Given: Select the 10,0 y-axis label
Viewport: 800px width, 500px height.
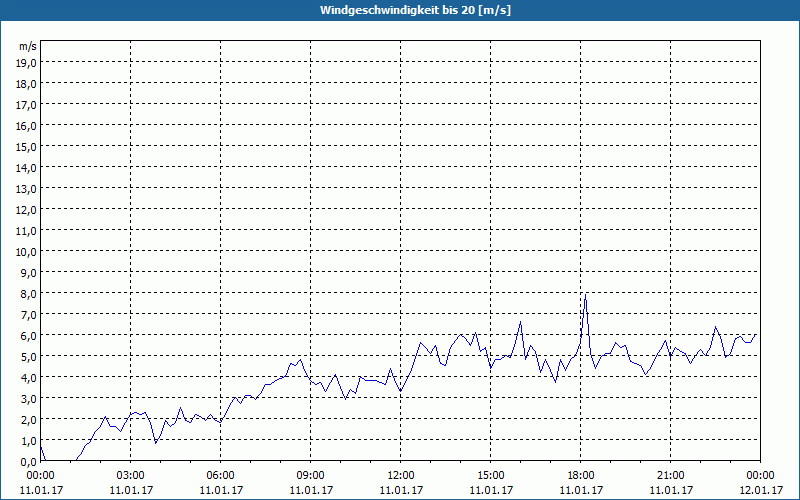Looking at the screenshot, I should point(27,252).
